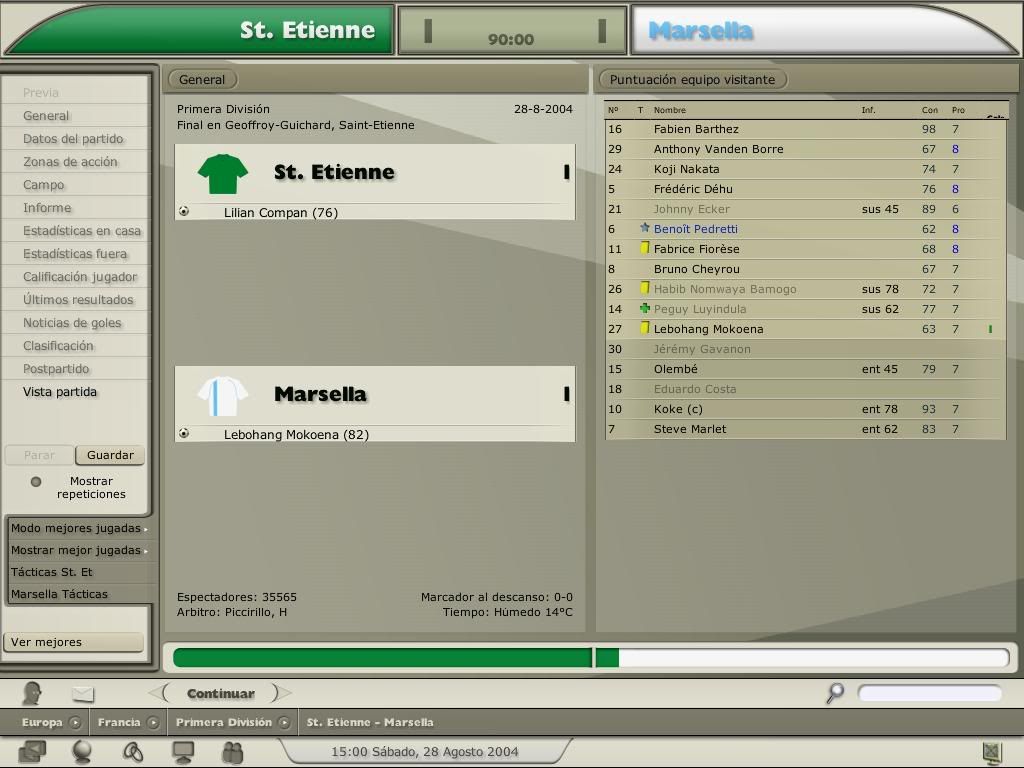The image size is (1024, 768).
Task: Click the ball icon beside Lebohang Mokoena goal
Action: [x=184, y=433]
